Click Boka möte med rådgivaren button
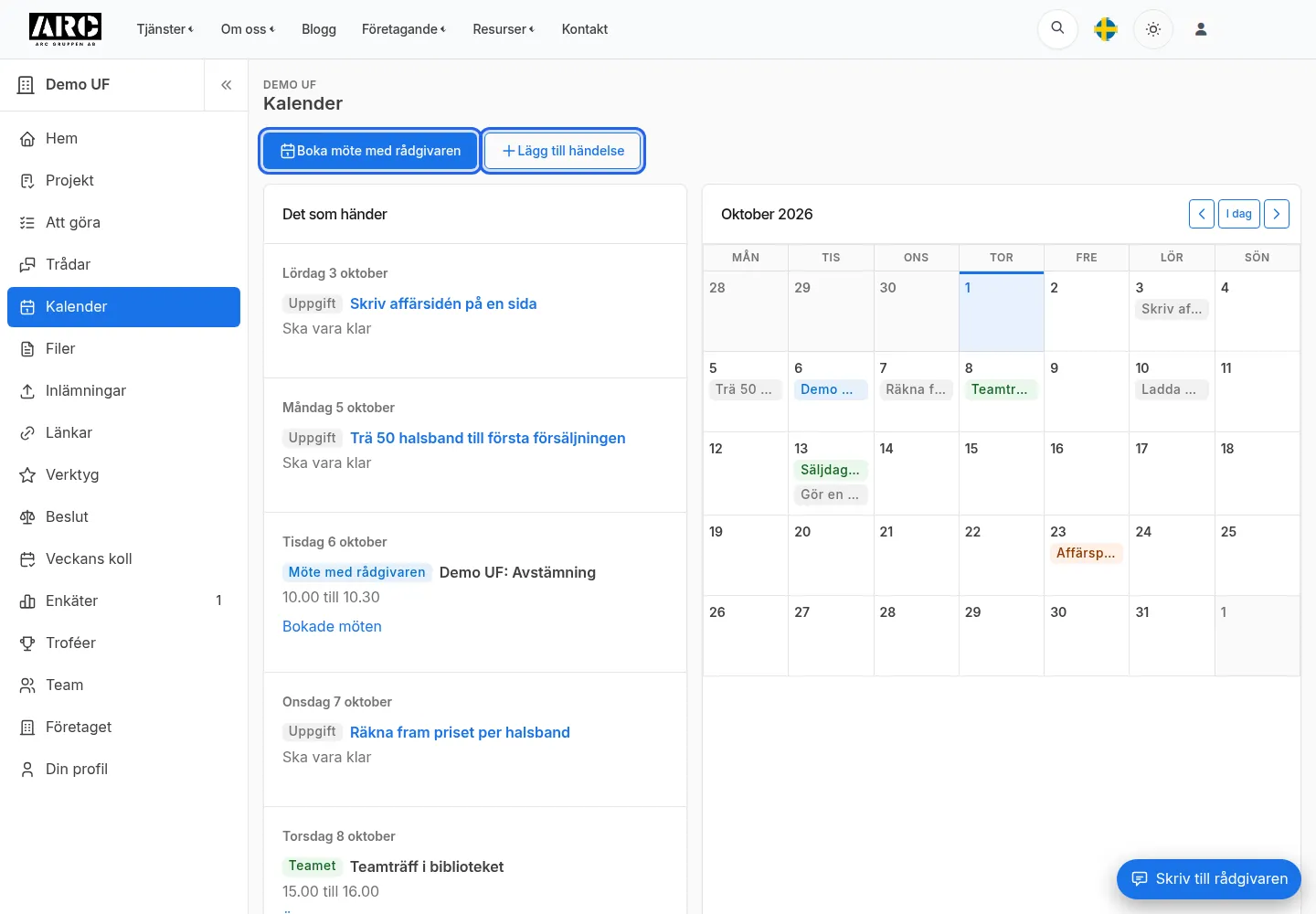The image size is (1316, 914). (370, 151)
